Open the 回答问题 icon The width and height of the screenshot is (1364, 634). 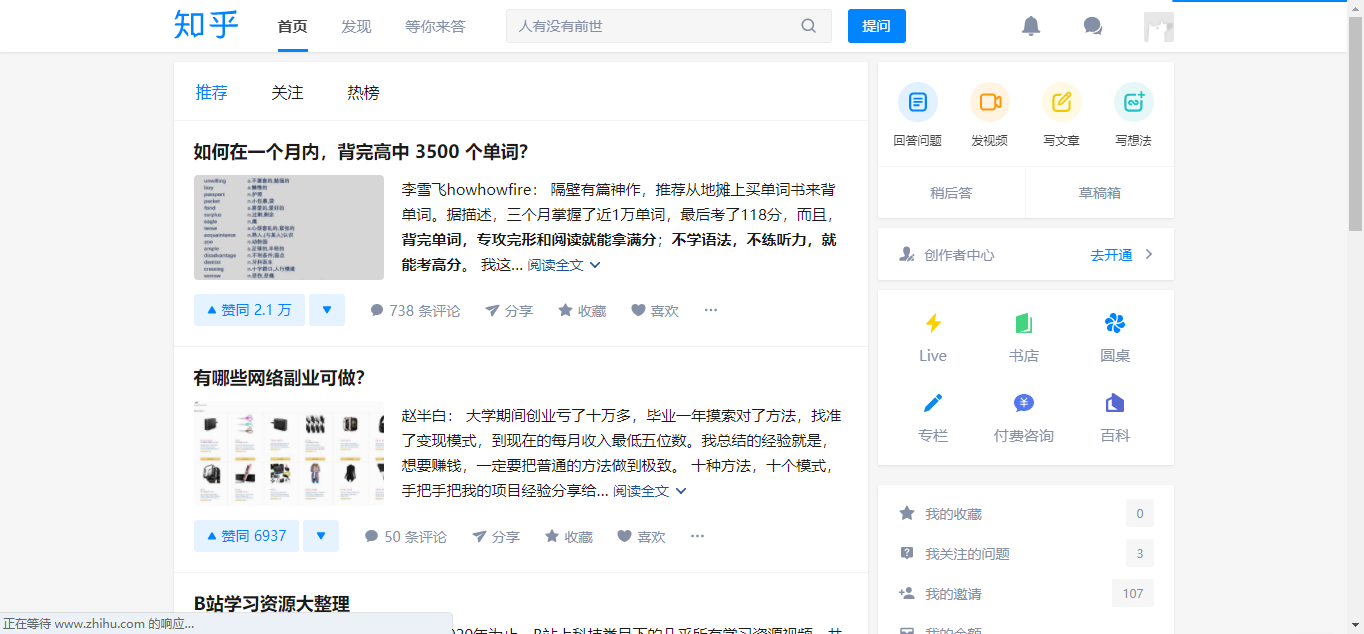[x=917, y=101]
